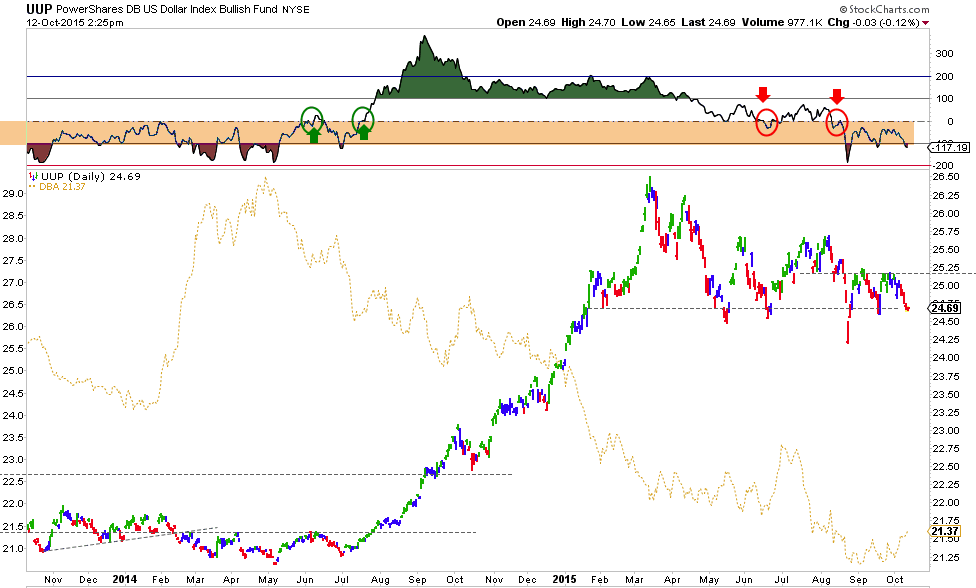The height and width of the screenshot is (588, 976).
Task: Click the red down-triangle change indicator icon
Action: pyautogui.click(x=926, y=23)
